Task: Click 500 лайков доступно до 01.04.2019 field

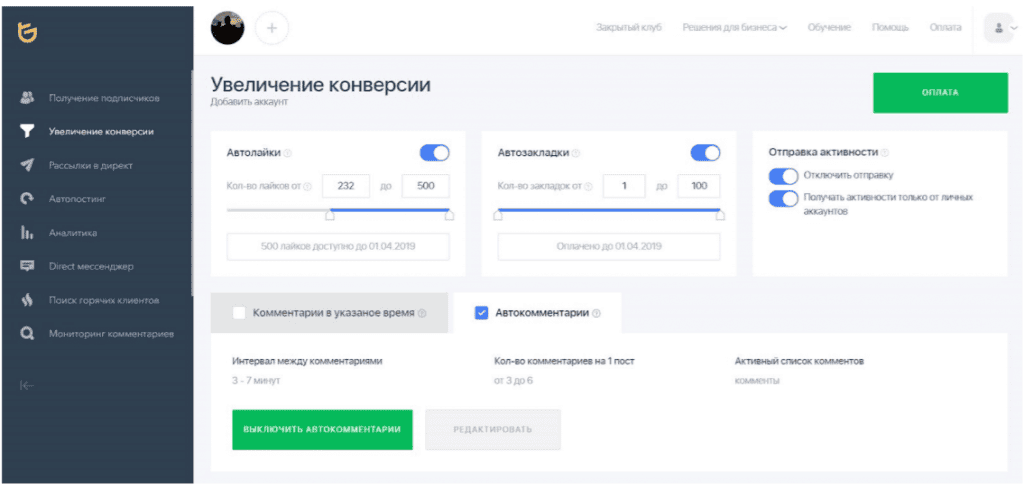Action: point(338,247)
